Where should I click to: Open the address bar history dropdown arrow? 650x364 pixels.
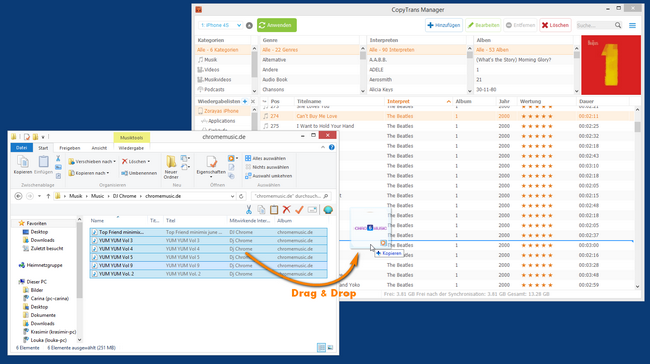(x=232, y=196)
